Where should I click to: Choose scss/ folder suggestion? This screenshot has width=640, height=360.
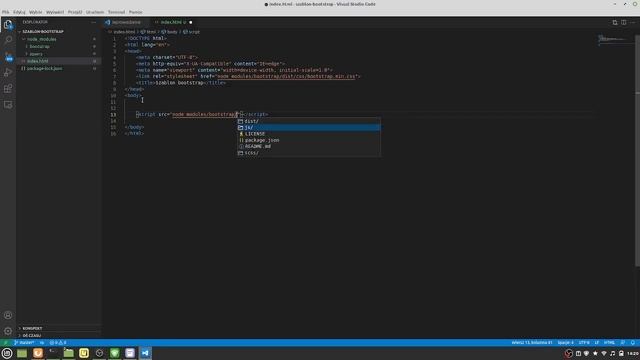[309, 153]
